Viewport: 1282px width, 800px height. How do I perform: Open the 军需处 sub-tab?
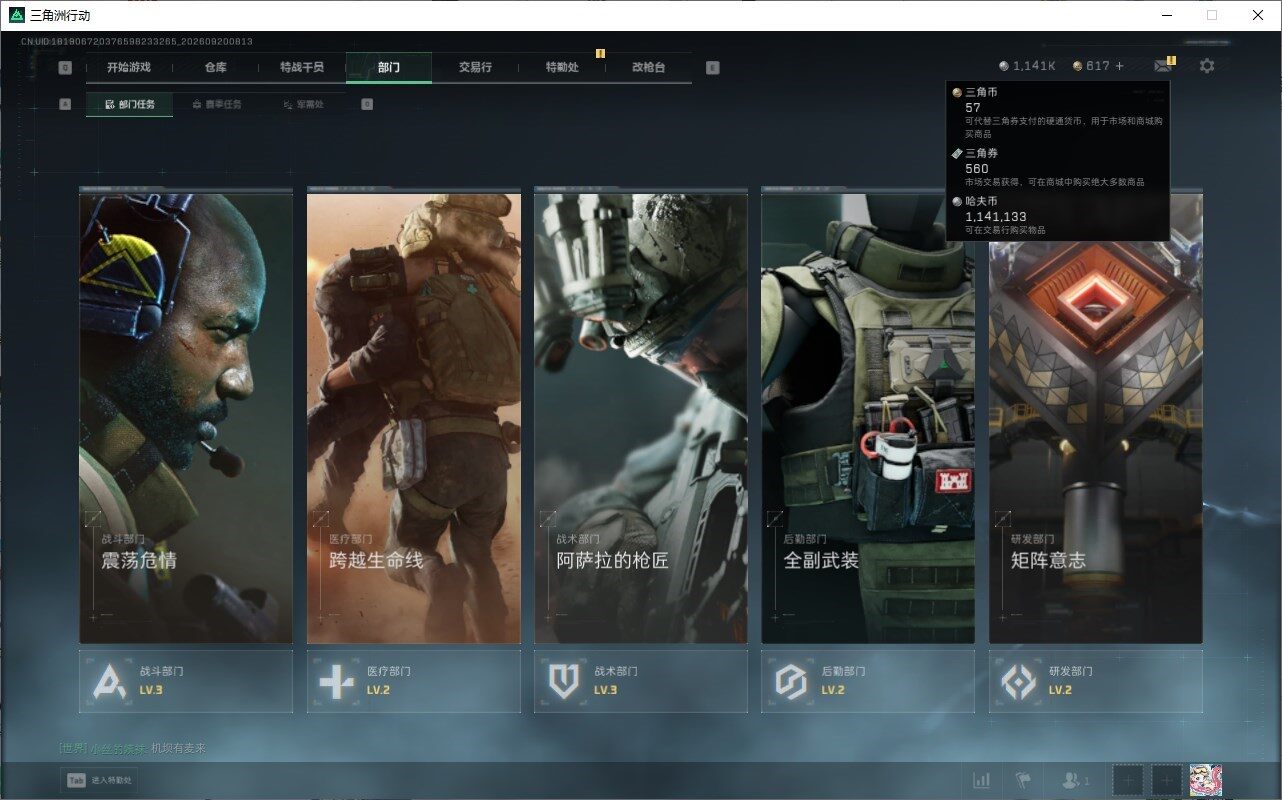[303, 104]
